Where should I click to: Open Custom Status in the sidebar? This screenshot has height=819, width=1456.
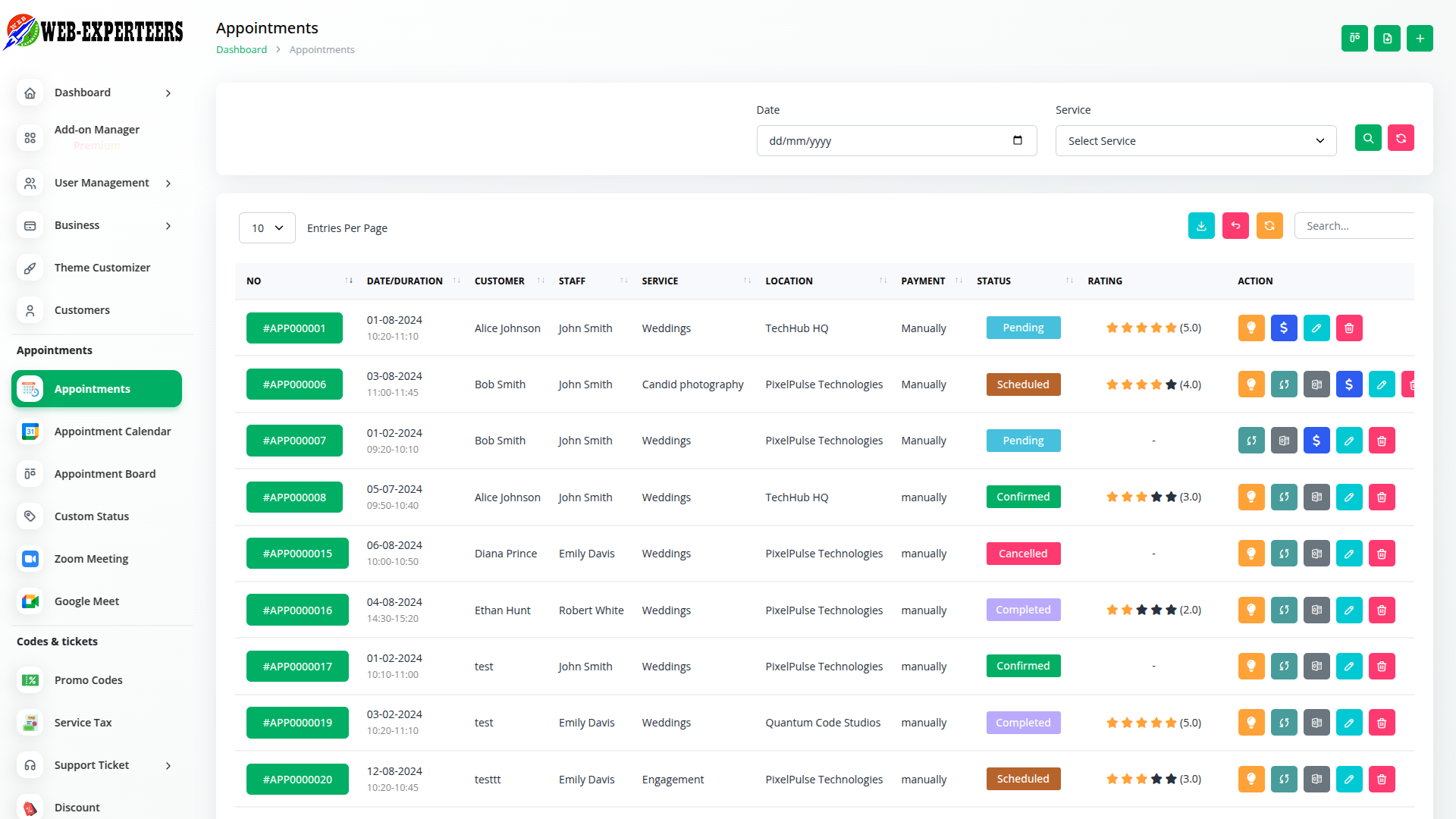[92, 516]
